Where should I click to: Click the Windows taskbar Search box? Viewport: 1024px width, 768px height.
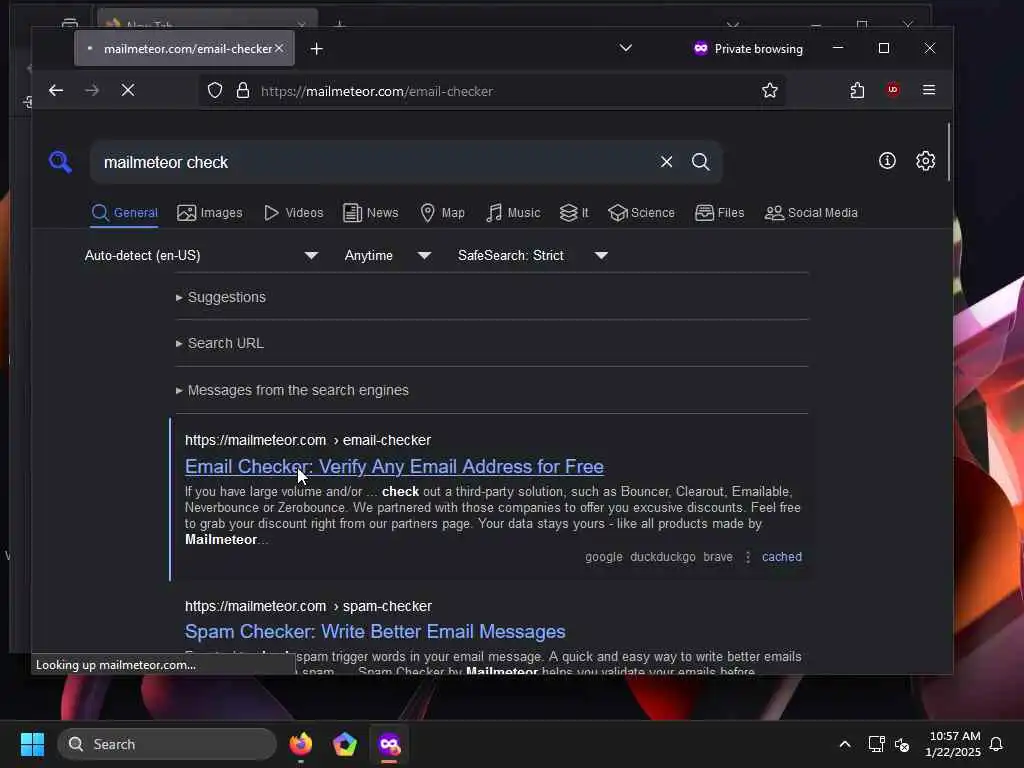coord(167,744)
